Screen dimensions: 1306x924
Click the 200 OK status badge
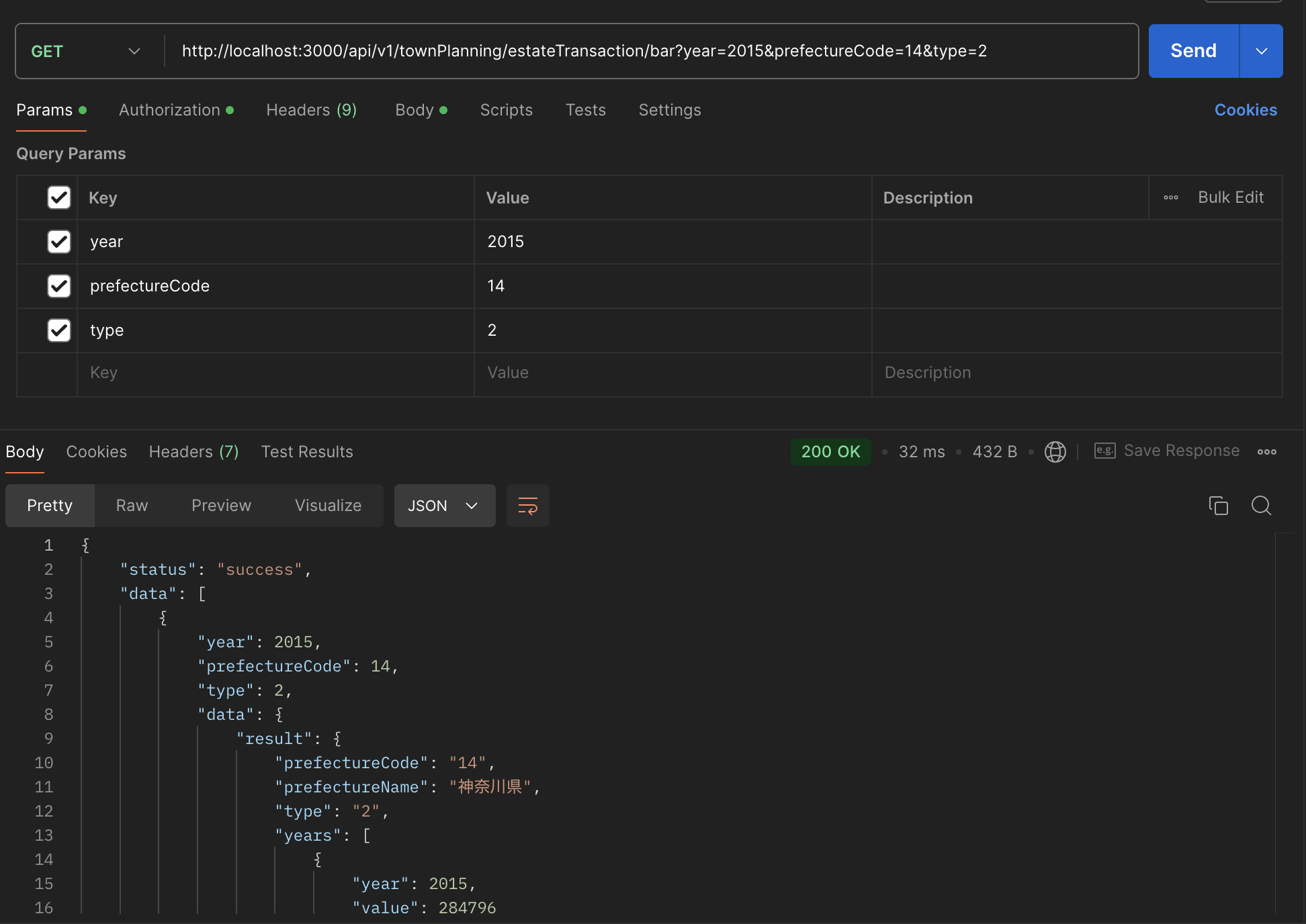click(830, 452)
